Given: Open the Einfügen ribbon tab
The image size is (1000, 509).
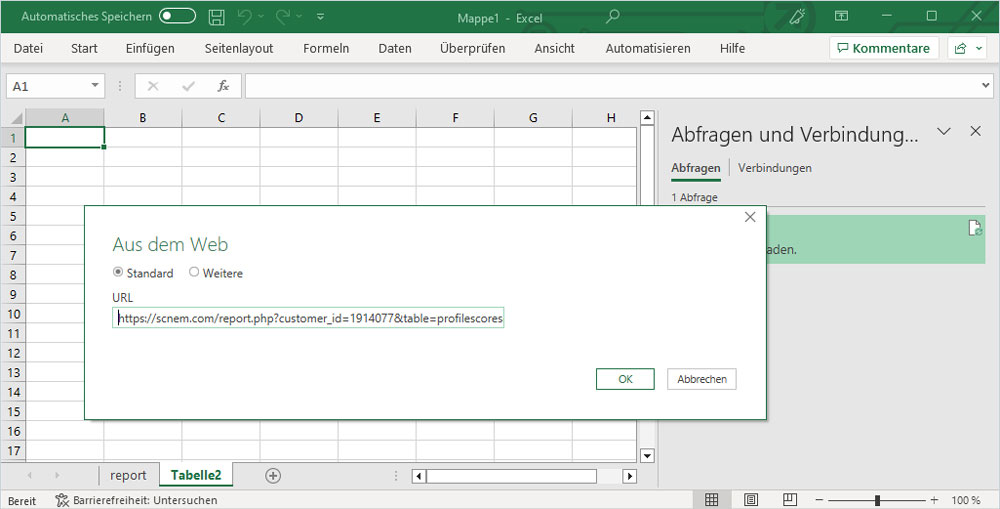Looking at the screenshot, I should 150,48.
